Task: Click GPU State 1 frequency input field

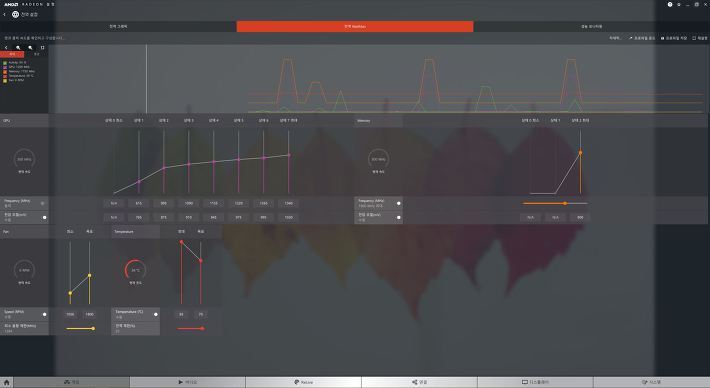Action: point(139,203)
